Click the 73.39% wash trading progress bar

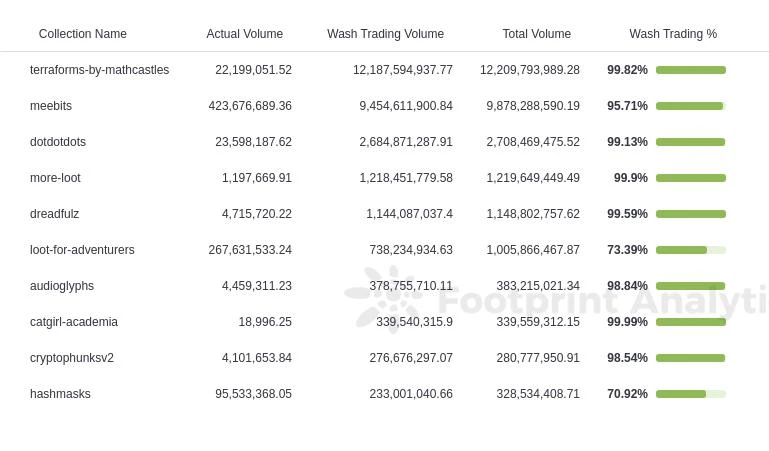tap(691, 250)
